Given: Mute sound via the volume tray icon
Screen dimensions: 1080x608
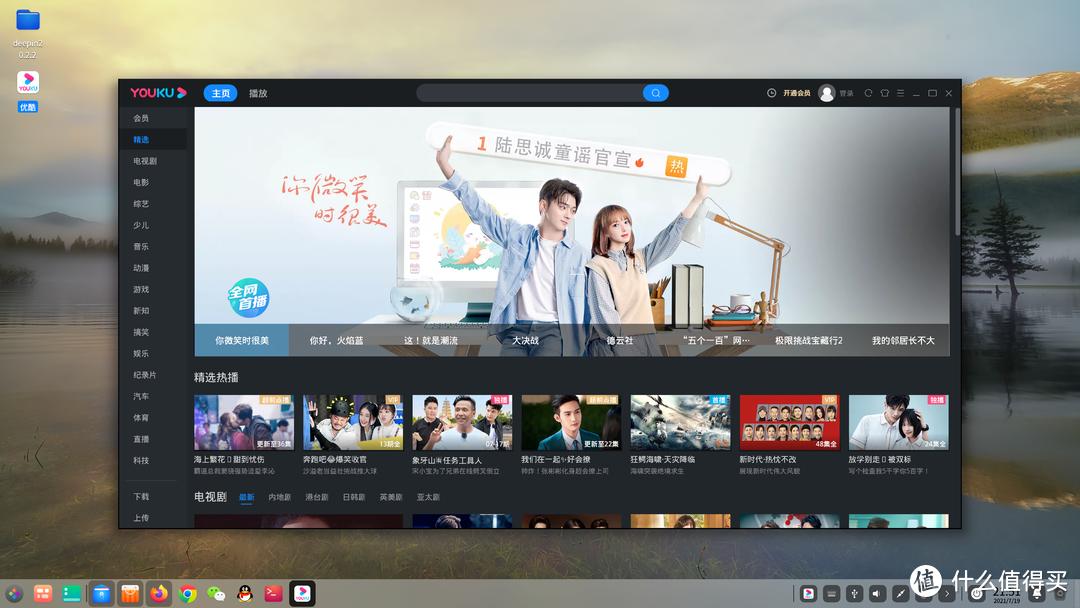Looking at the screenshot, I should [x=877, y=593].
